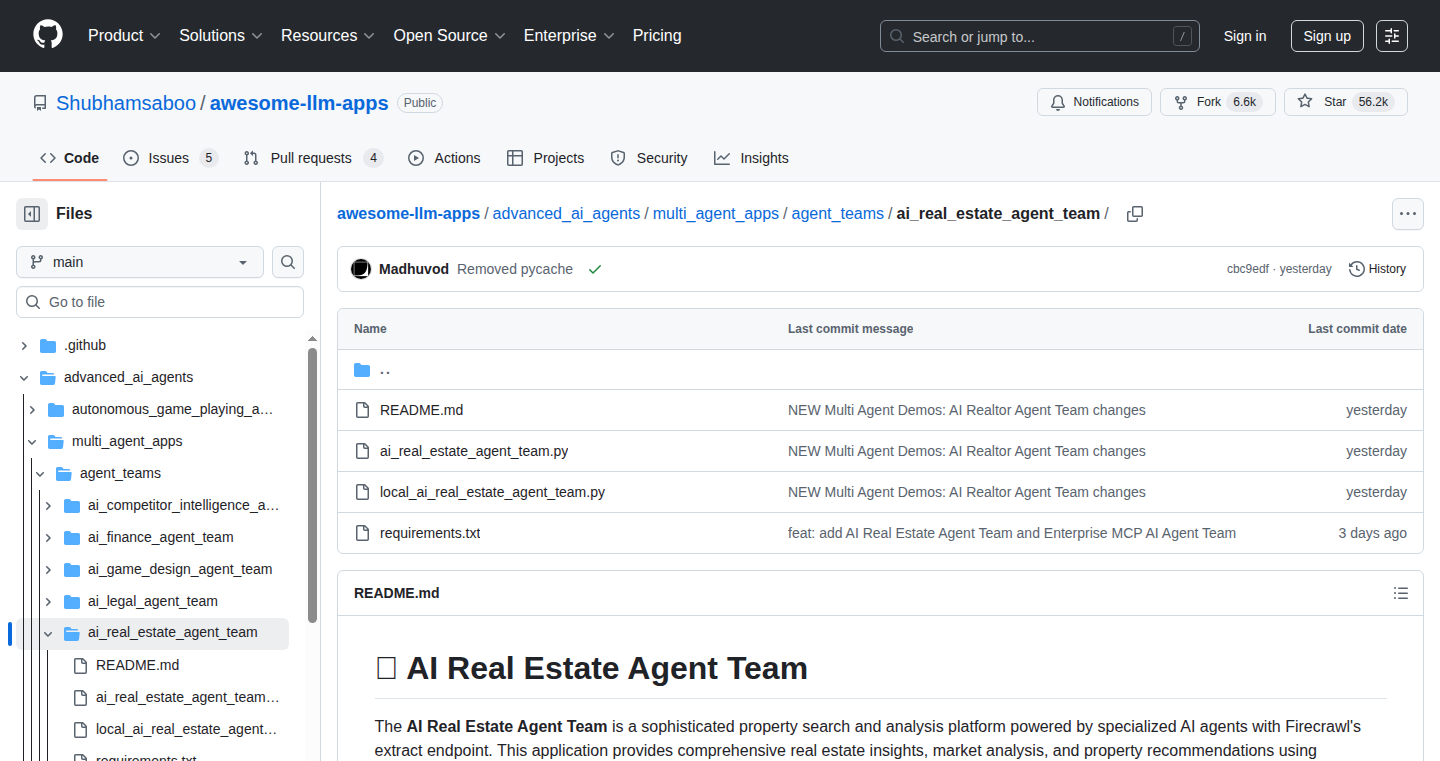1440x761 pixels.
Task: Switch to the Security tab
Action: point(649,158)
